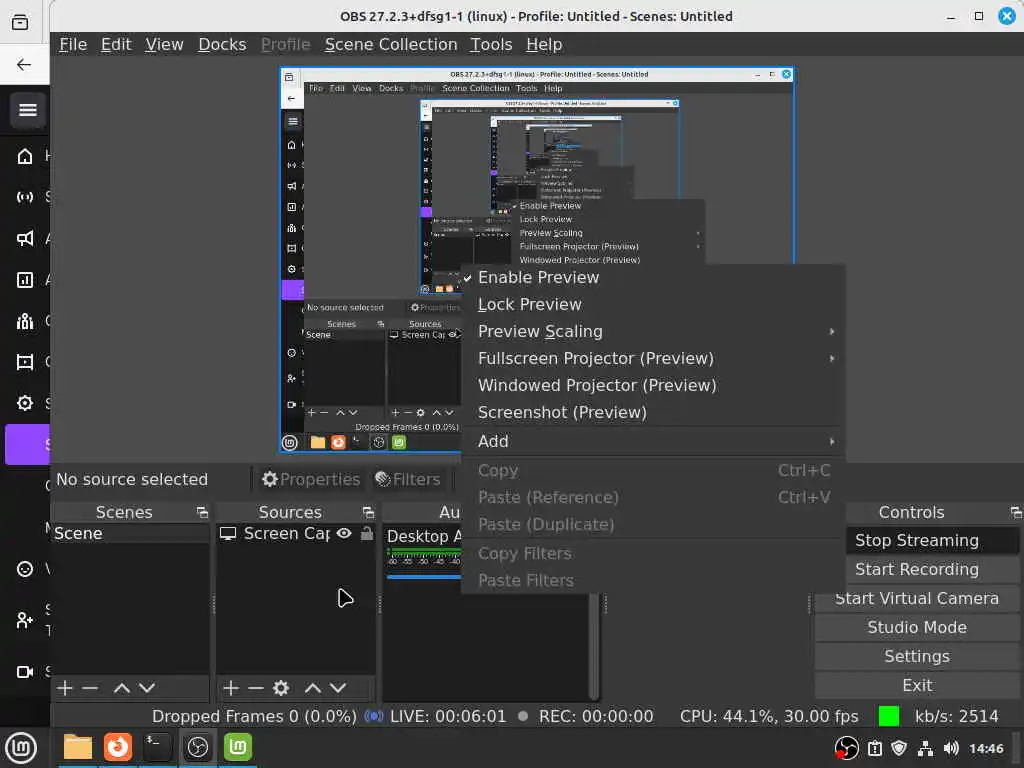Uncheck Enable Preview in context menu
Screen dimensions: 1024x768
[x=653, y=278]
